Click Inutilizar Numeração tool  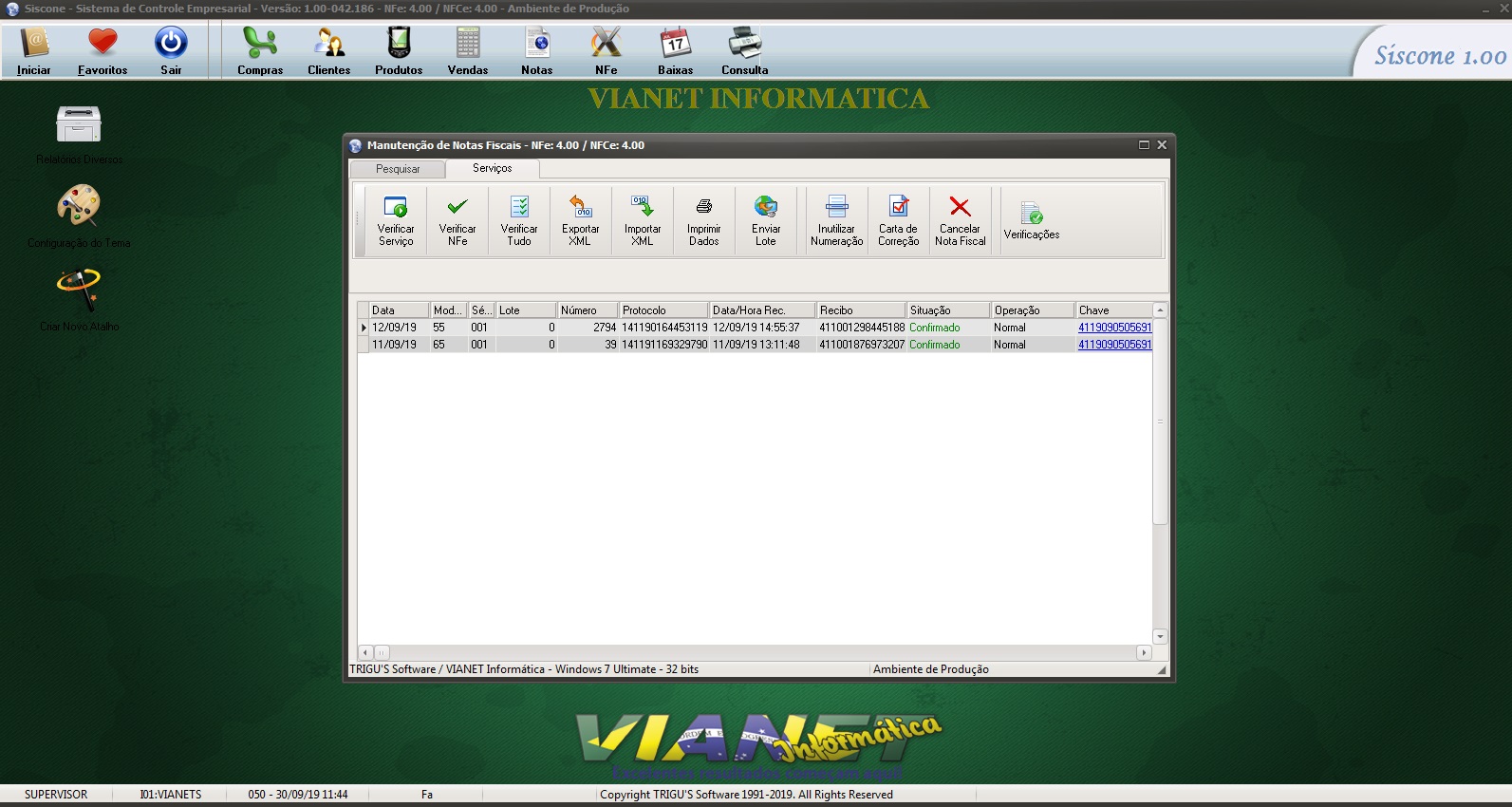coord(837,221)
